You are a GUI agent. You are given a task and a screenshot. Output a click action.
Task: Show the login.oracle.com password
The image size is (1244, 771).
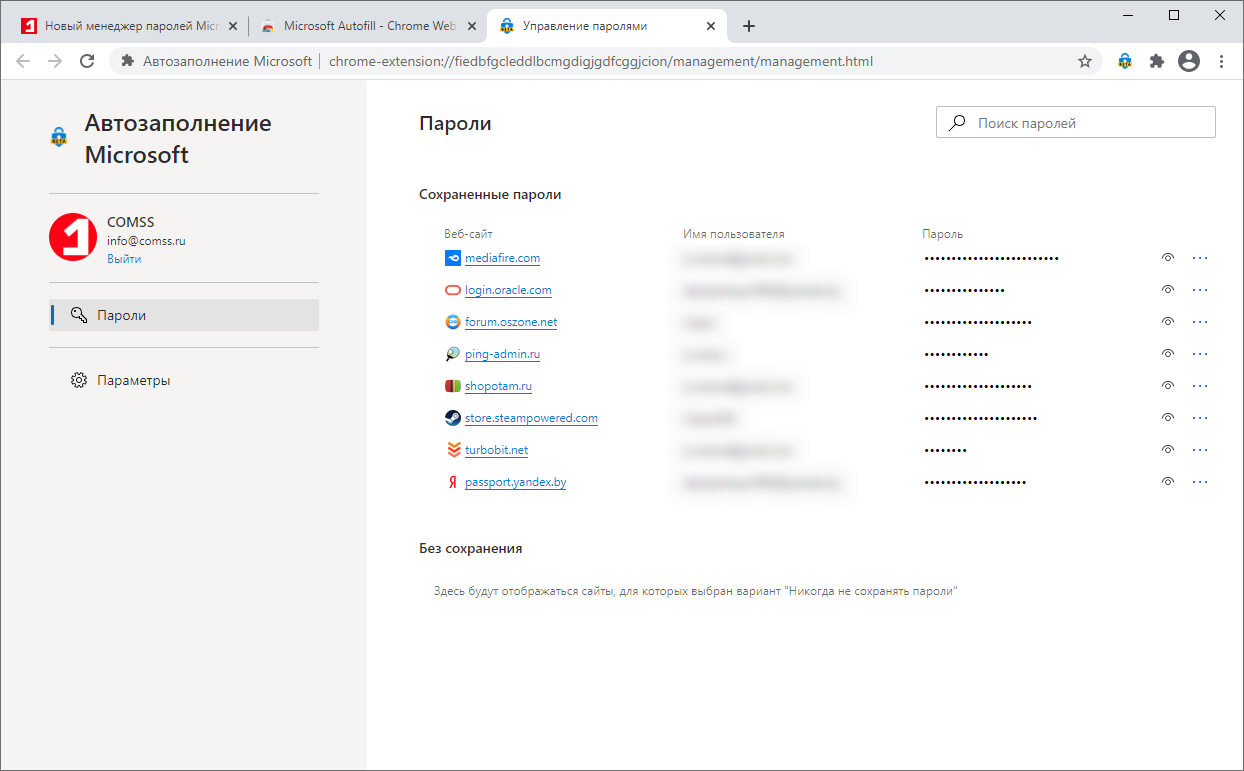(1167, 290)
